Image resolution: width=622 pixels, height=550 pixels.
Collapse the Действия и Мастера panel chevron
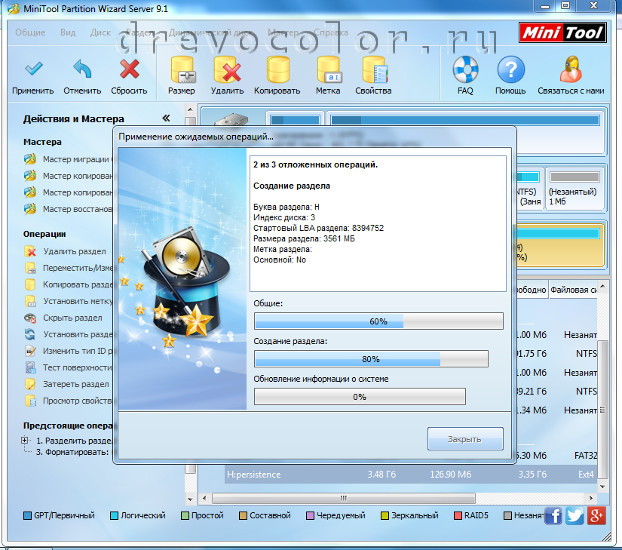166,118
